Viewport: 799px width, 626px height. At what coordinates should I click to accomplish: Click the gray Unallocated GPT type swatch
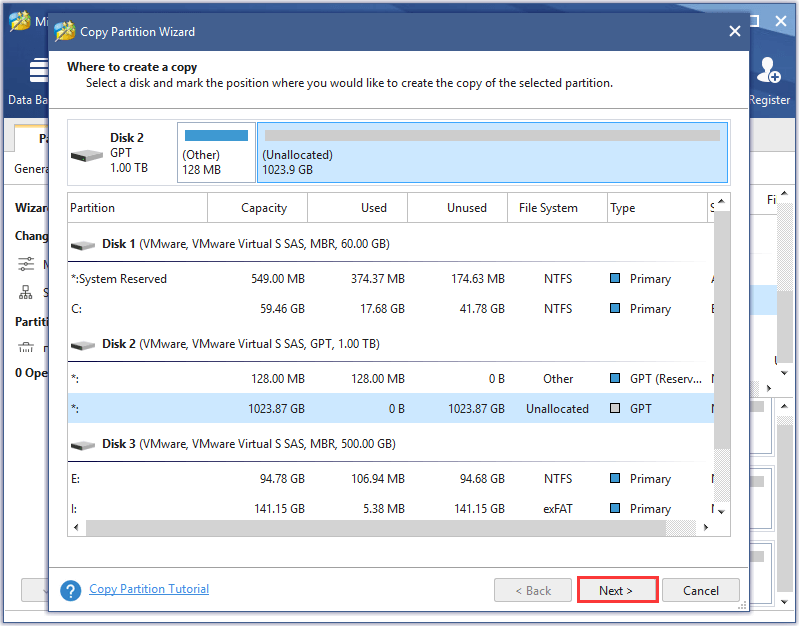(x=615, y=408)
